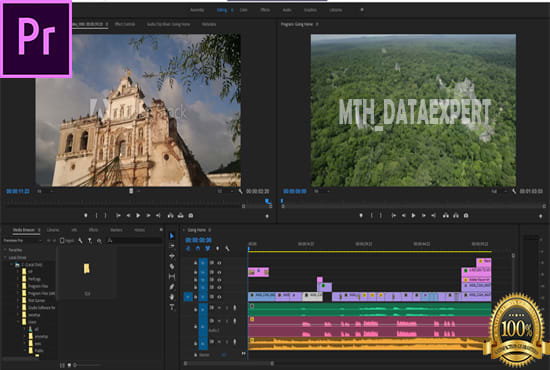Select the Slip tool
550x370 pixels.
[x=172, y=277]
